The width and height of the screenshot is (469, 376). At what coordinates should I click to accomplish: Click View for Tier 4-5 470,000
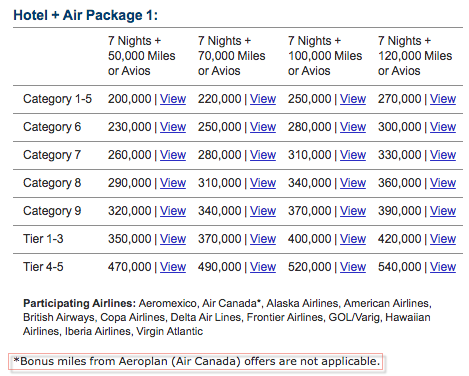pos(173,267)
